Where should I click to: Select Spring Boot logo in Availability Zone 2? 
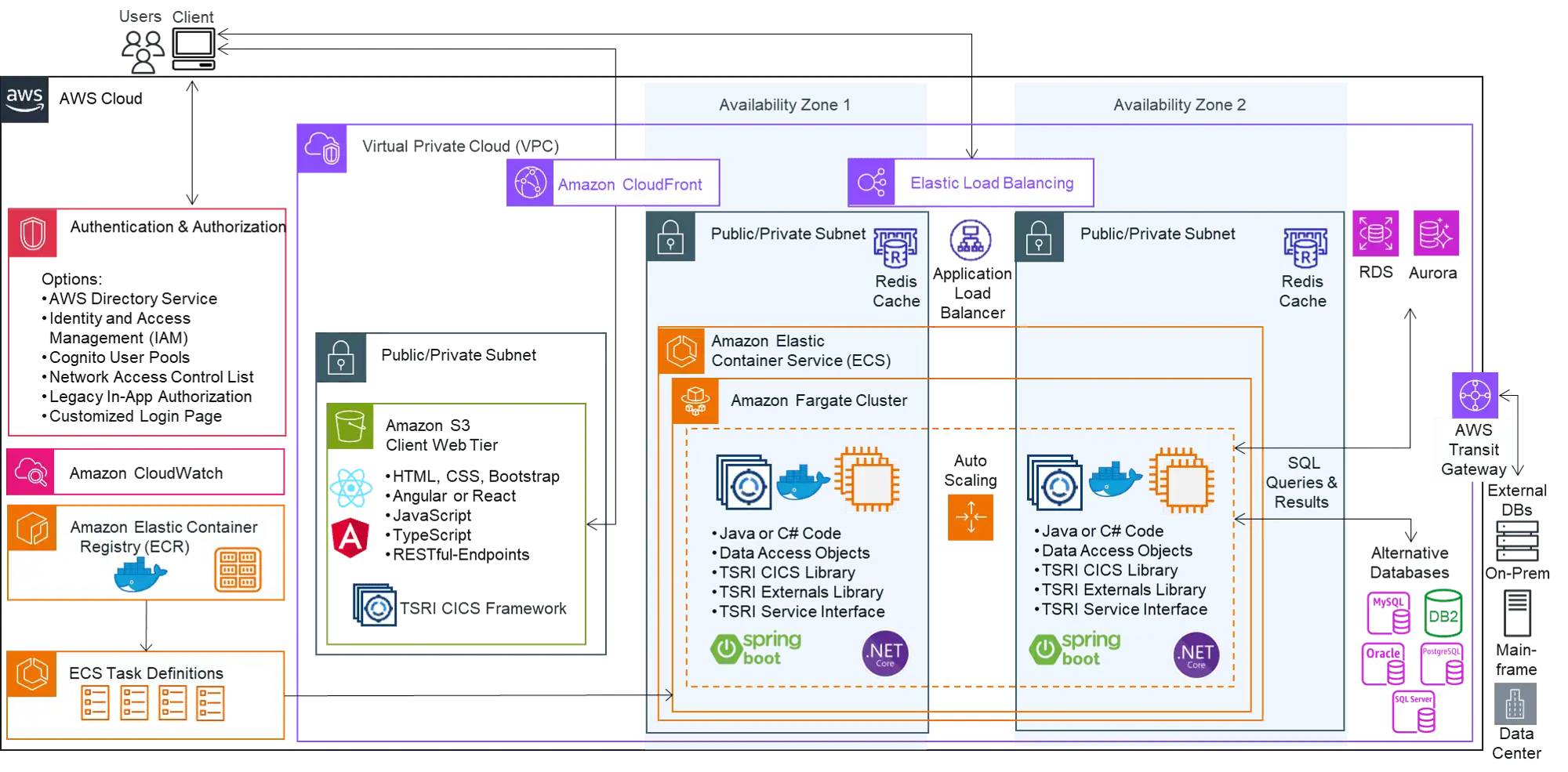[x=1076, y=649]
